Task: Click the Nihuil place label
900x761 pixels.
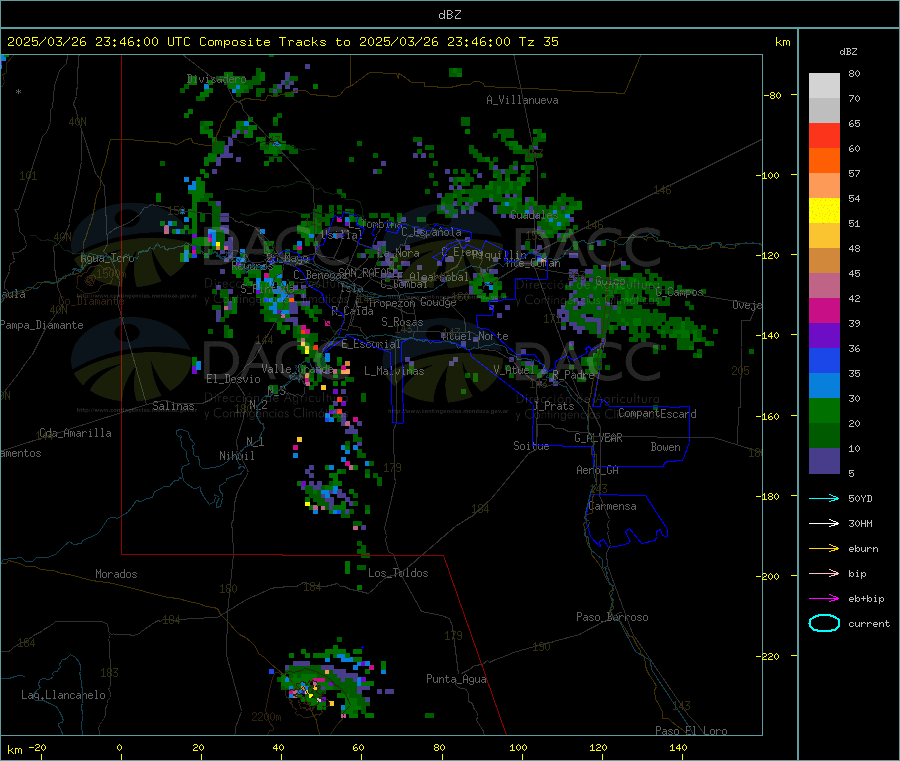Action: pyautogui.click(x=236, y=456)
